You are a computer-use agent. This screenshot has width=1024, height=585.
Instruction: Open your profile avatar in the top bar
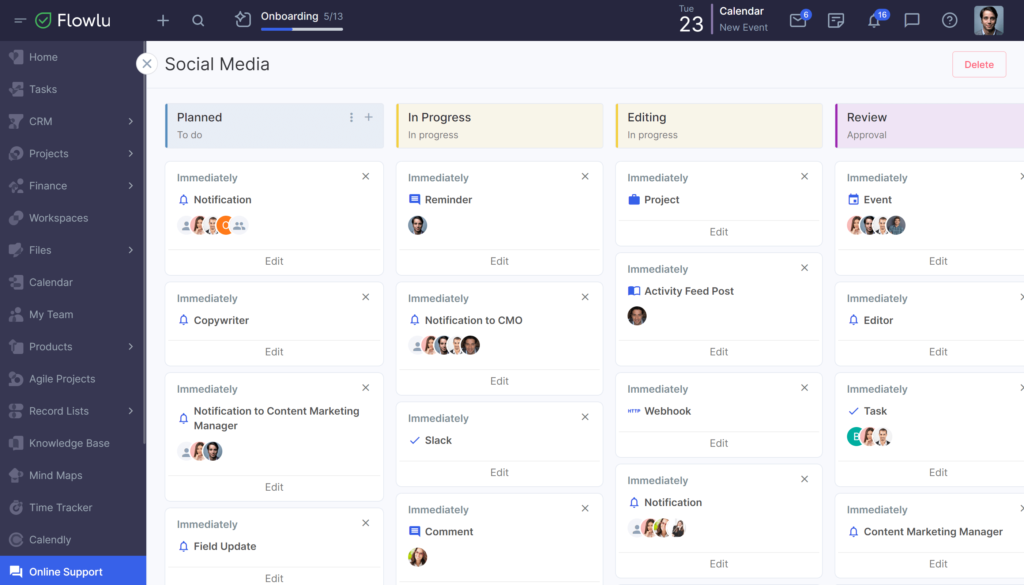[989, 20]
